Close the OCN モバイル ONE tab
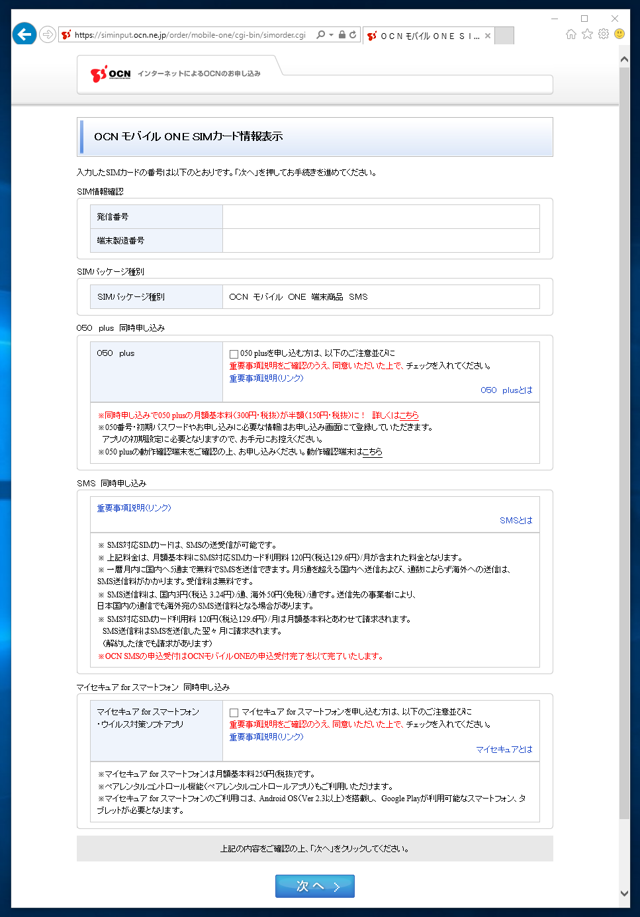The height and width of the screenshot is (917, 640). [487, 36]
